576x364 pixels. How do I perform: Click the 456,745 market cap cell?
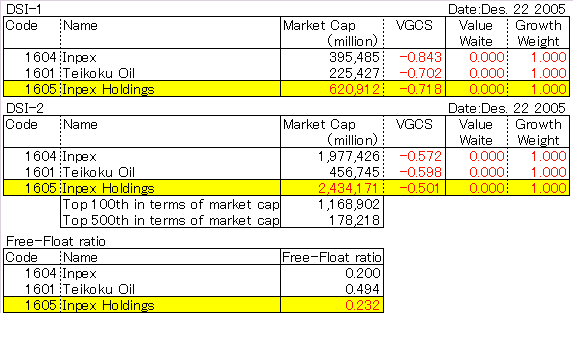pyautogui.click(x=332, y=172)
